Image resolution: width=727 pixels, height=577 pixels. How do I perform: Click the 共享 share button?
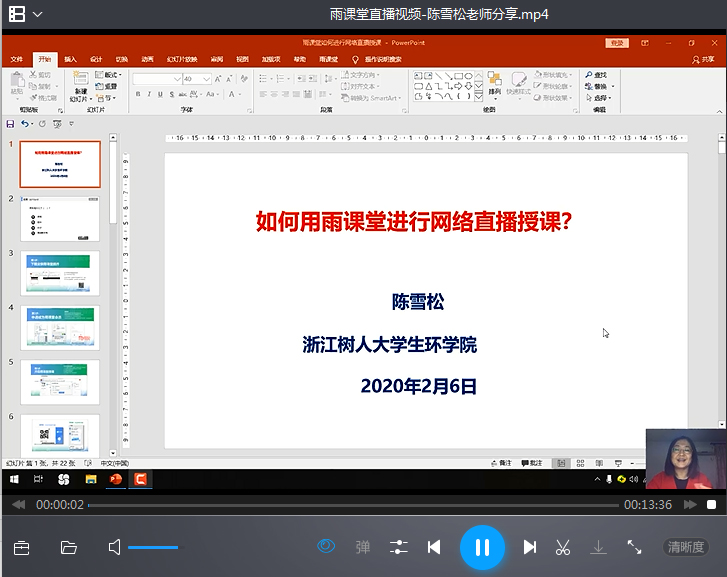[x=703, y=59]
